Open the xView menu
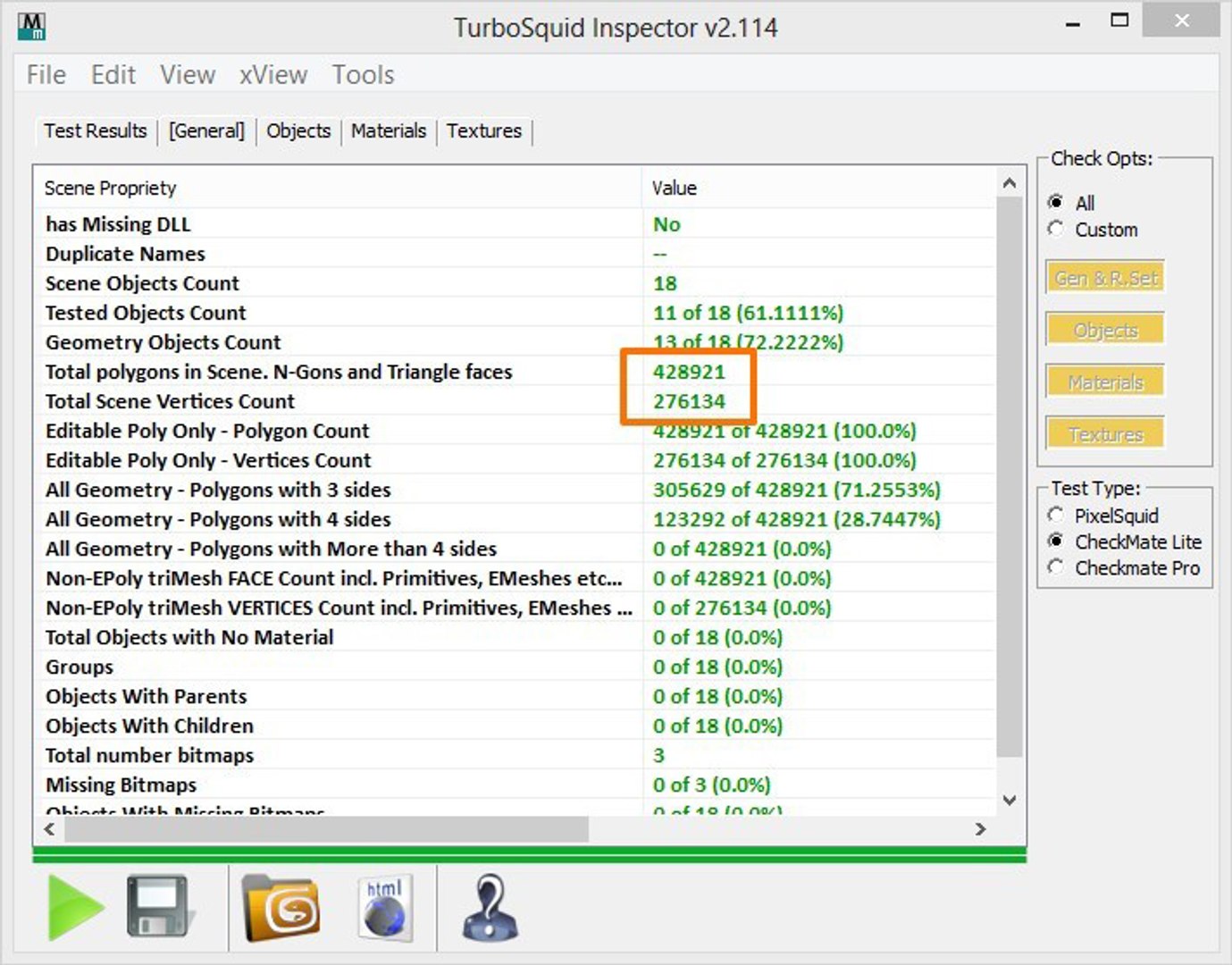The height and width of the screenshot is (965, 1232). point(273,75)
